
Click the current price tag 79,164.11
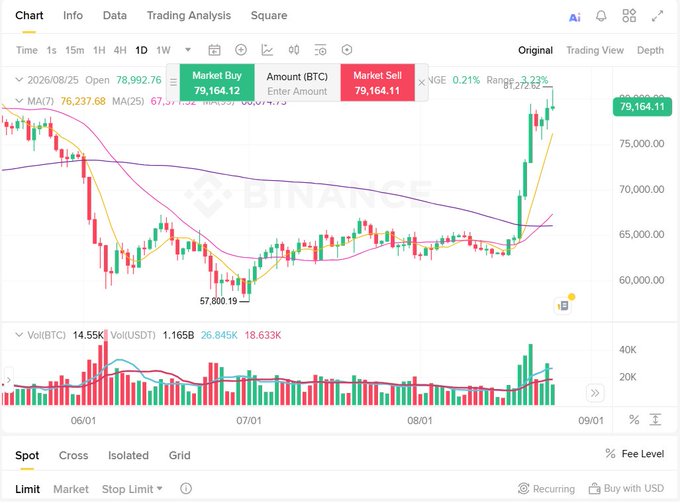coord(642,106)
